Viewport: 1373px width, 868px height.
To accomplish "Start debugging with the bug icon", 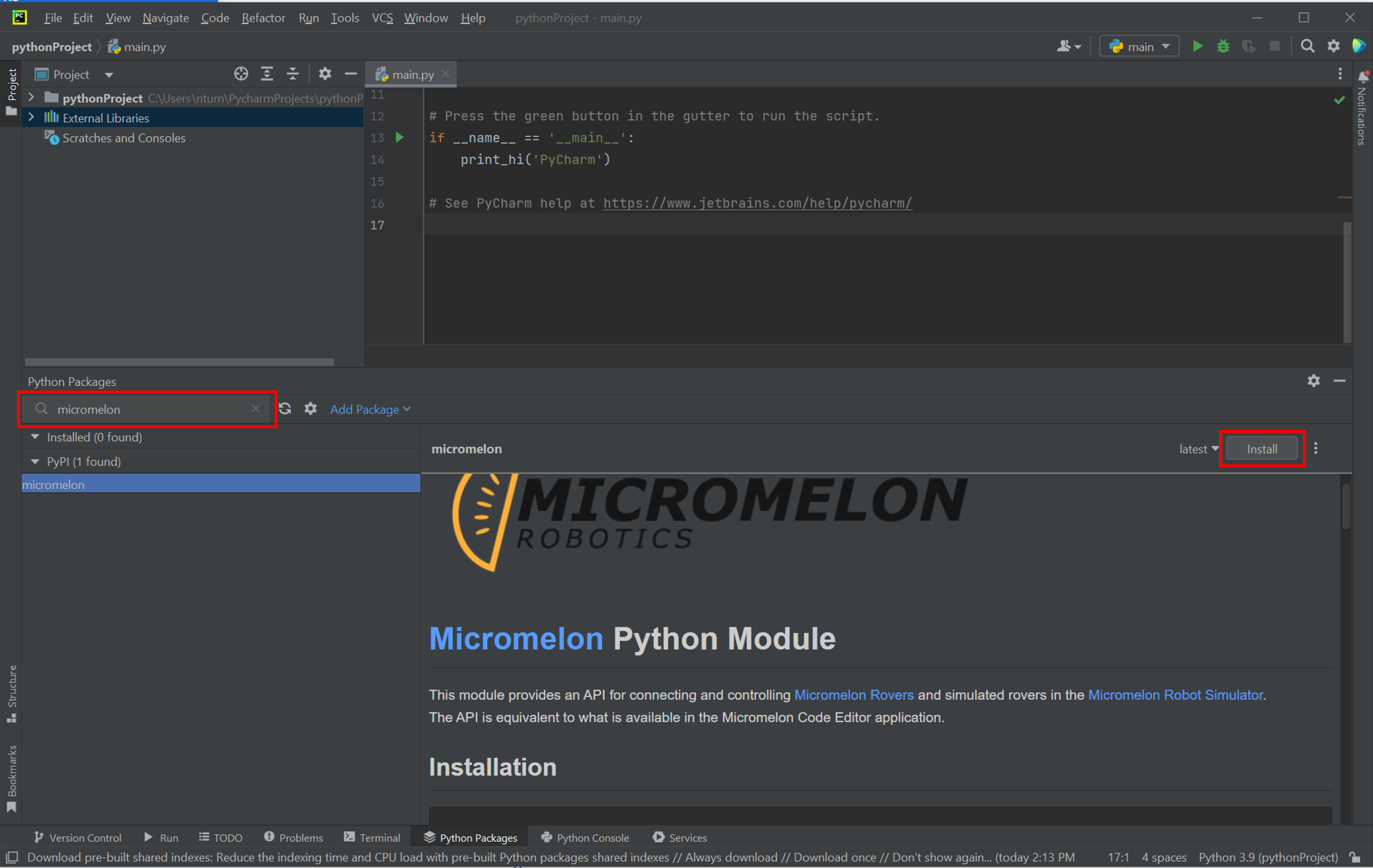I will 1223,46.
